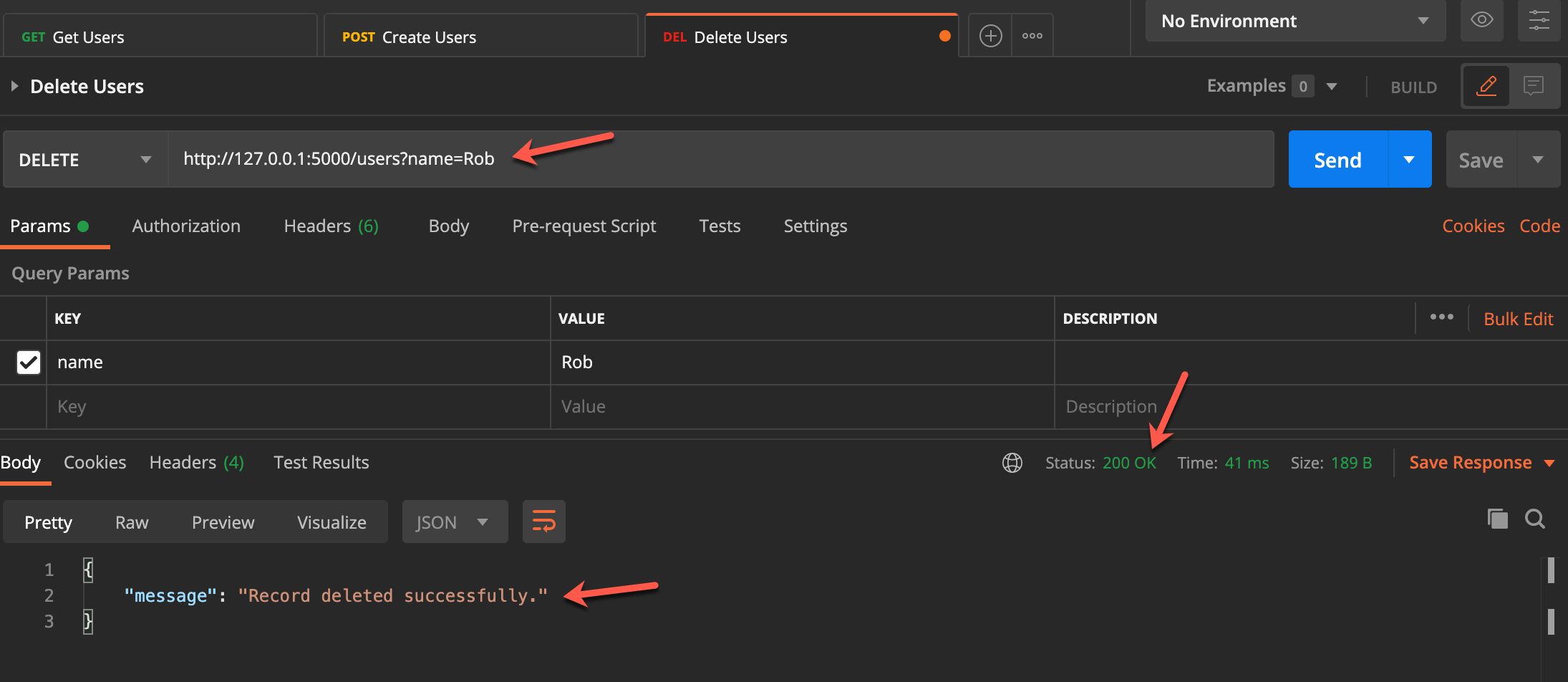Open Bulk Edit for query params
1568x682 pixels.
[x=1518, y=318]
